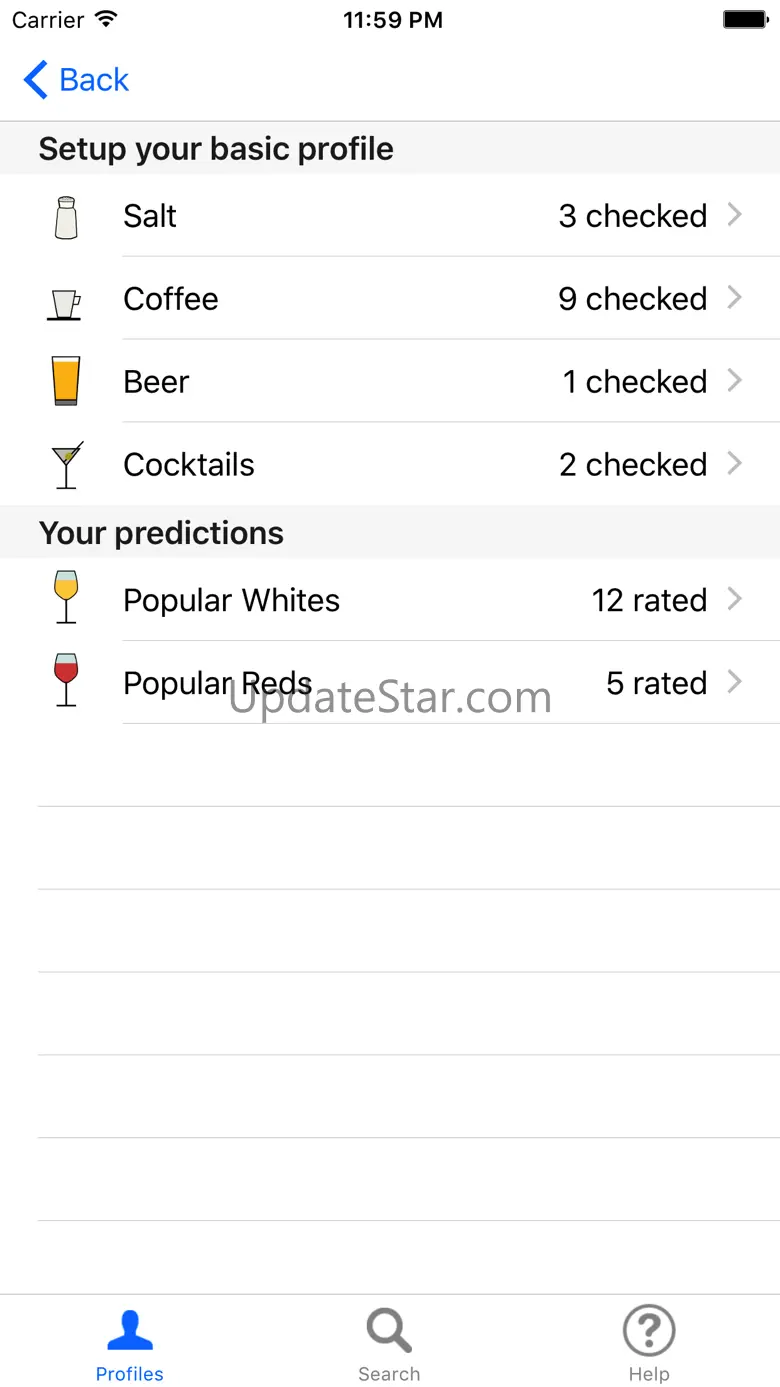Tap the salt shaker icon
The height and width of the screenshot is (1387, 780).
(x=66, y=217)
